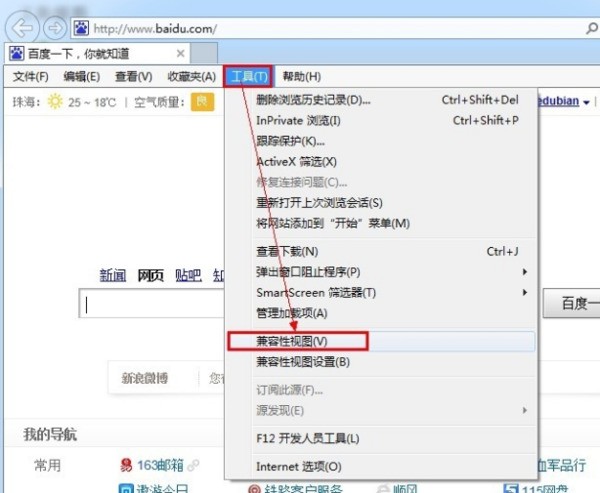Open the edubian account dropdown
The width and height of the screenshot is (600, 493).
586,102
